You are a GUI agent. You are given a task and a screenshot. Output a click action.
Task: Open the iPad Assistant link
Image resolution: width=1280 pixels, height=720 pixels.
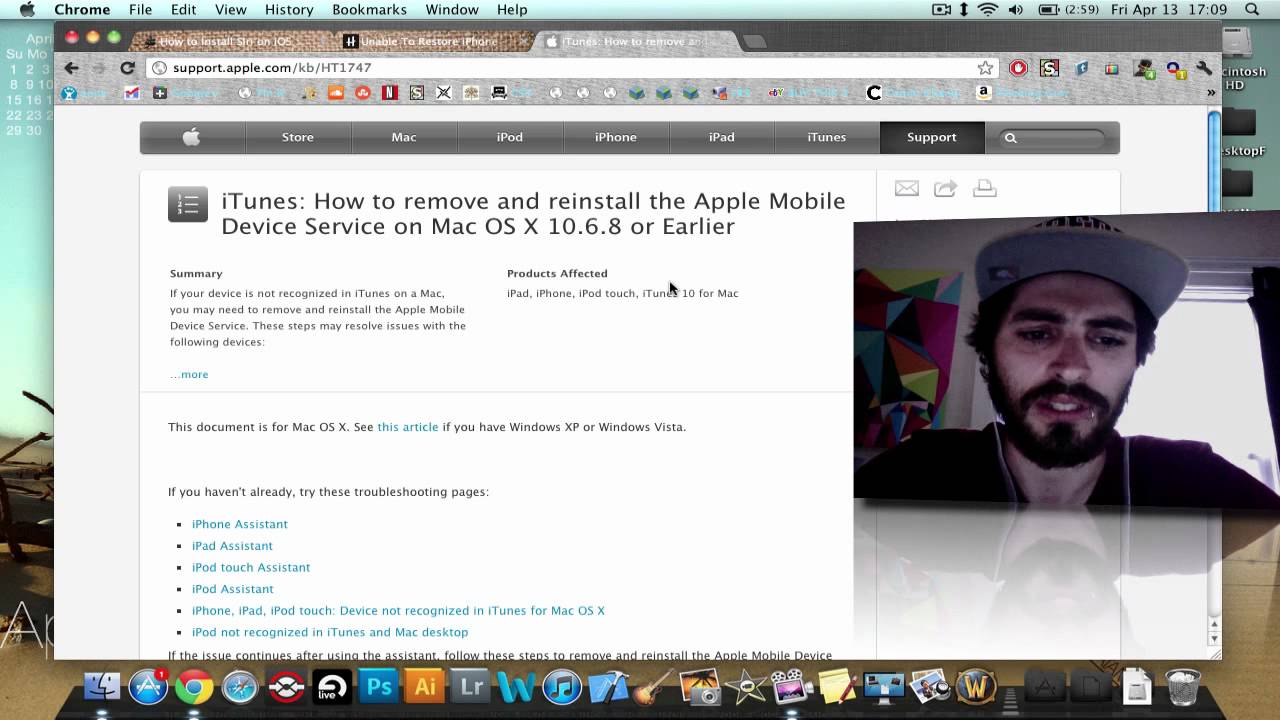(232, 546)
